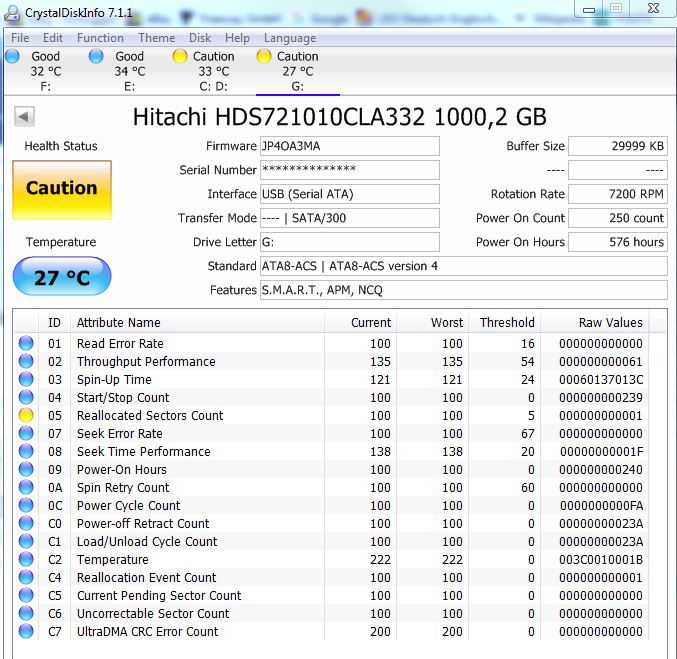Viewport: 677px width, 659px height.
Task: Open the Function menu
Action: click(x=100, y=38)
